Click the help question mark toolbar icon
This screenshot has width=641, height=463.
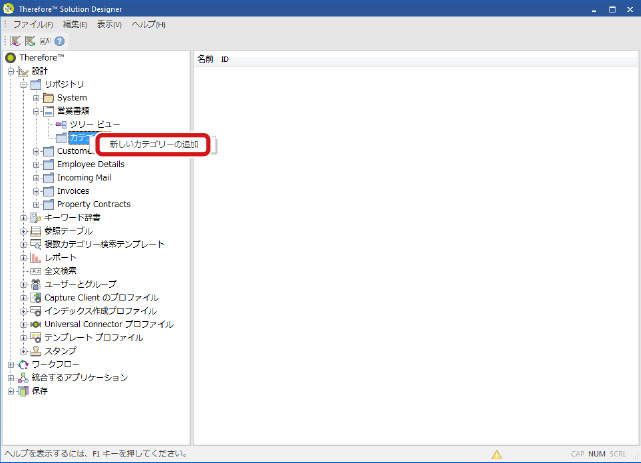pyautogui.click(x=60, y=41)
